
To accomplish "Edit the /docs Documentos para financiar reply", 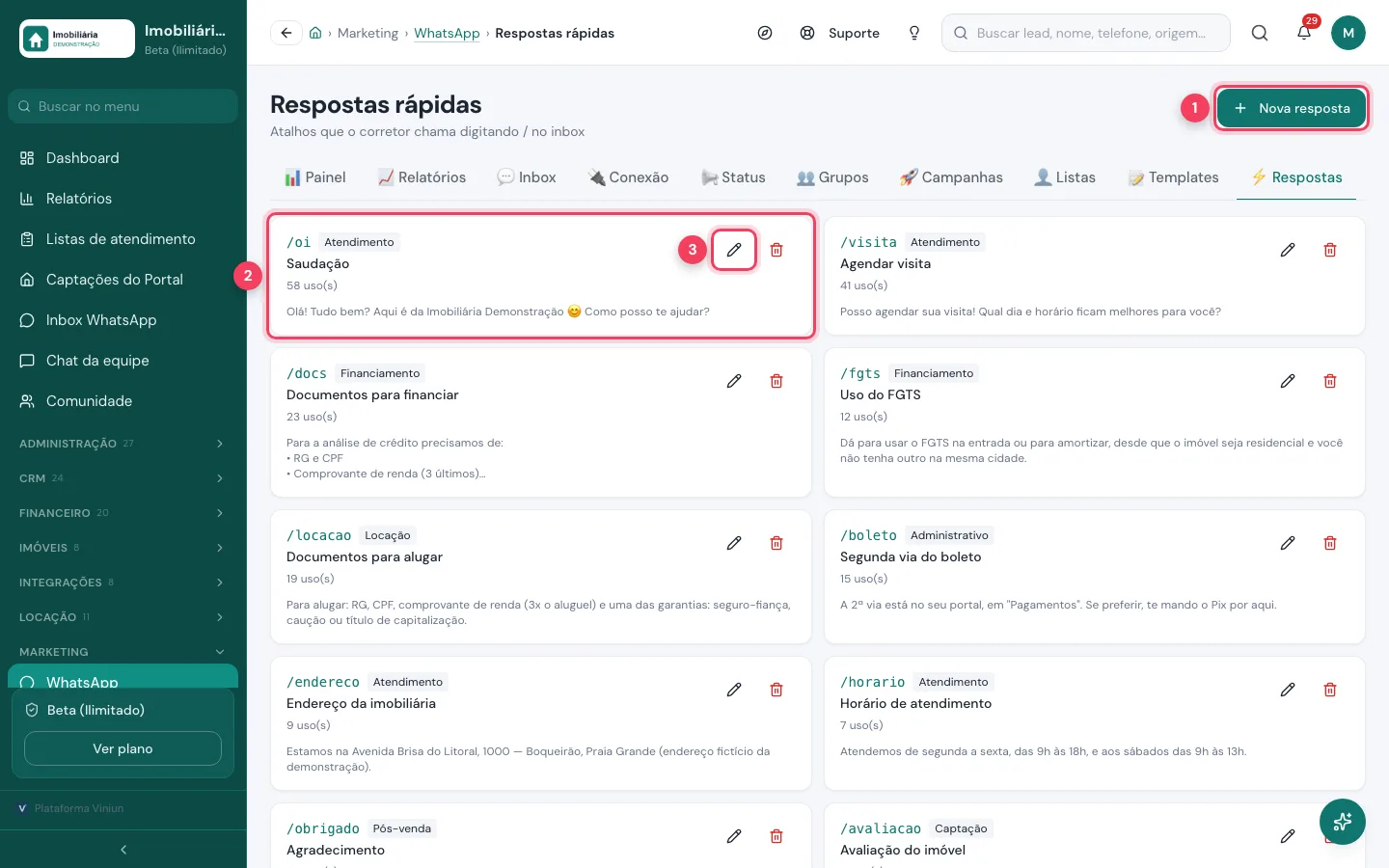I will click(x=734, y=381).
